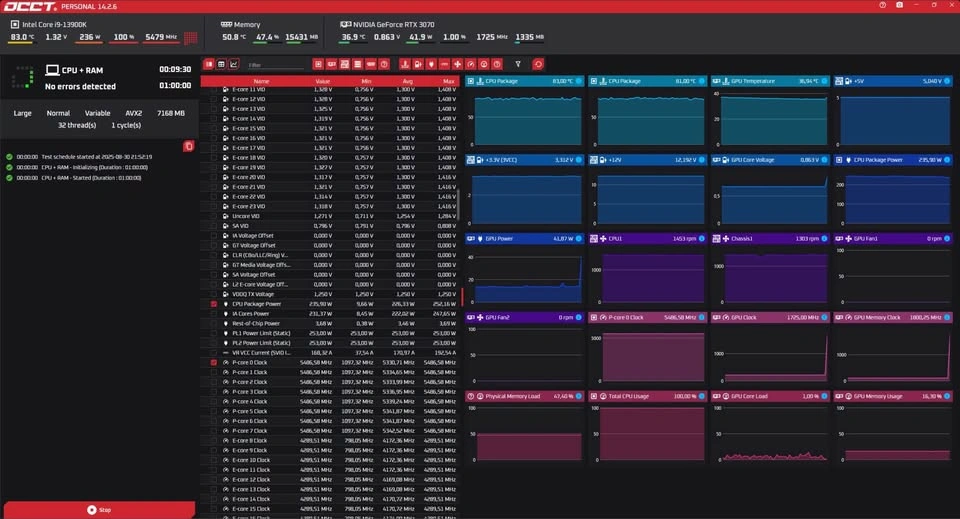Click the Intel Core i9-13900K header label
Screen dimensions: 960x519
pyautogui.click(x=54, y=24)
